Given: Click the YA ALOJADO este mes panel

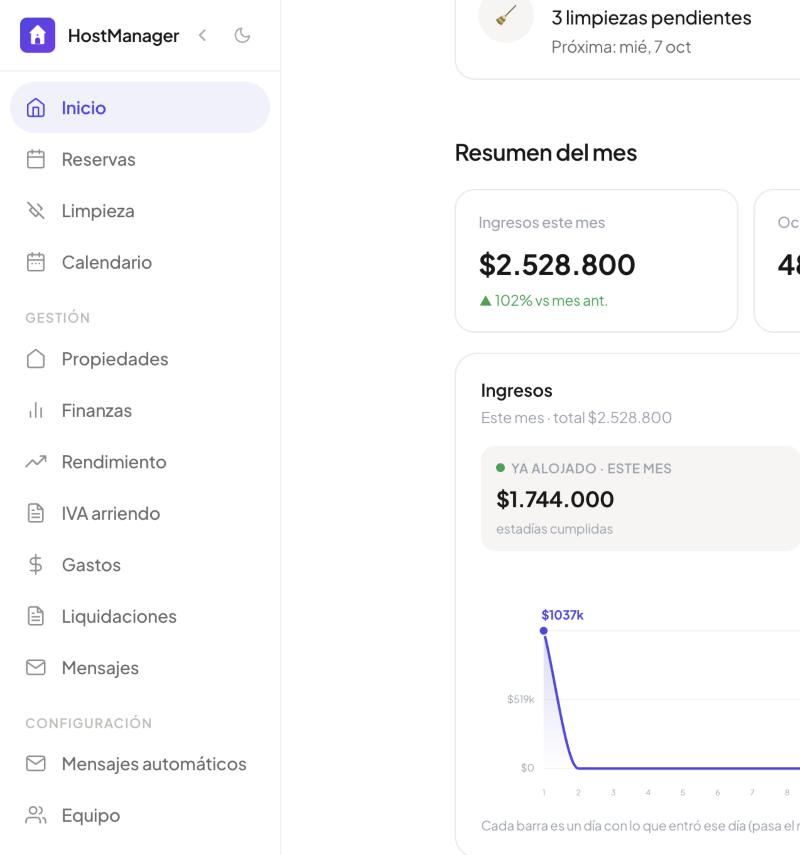Looking at the screenshot, I should (640, 498).
